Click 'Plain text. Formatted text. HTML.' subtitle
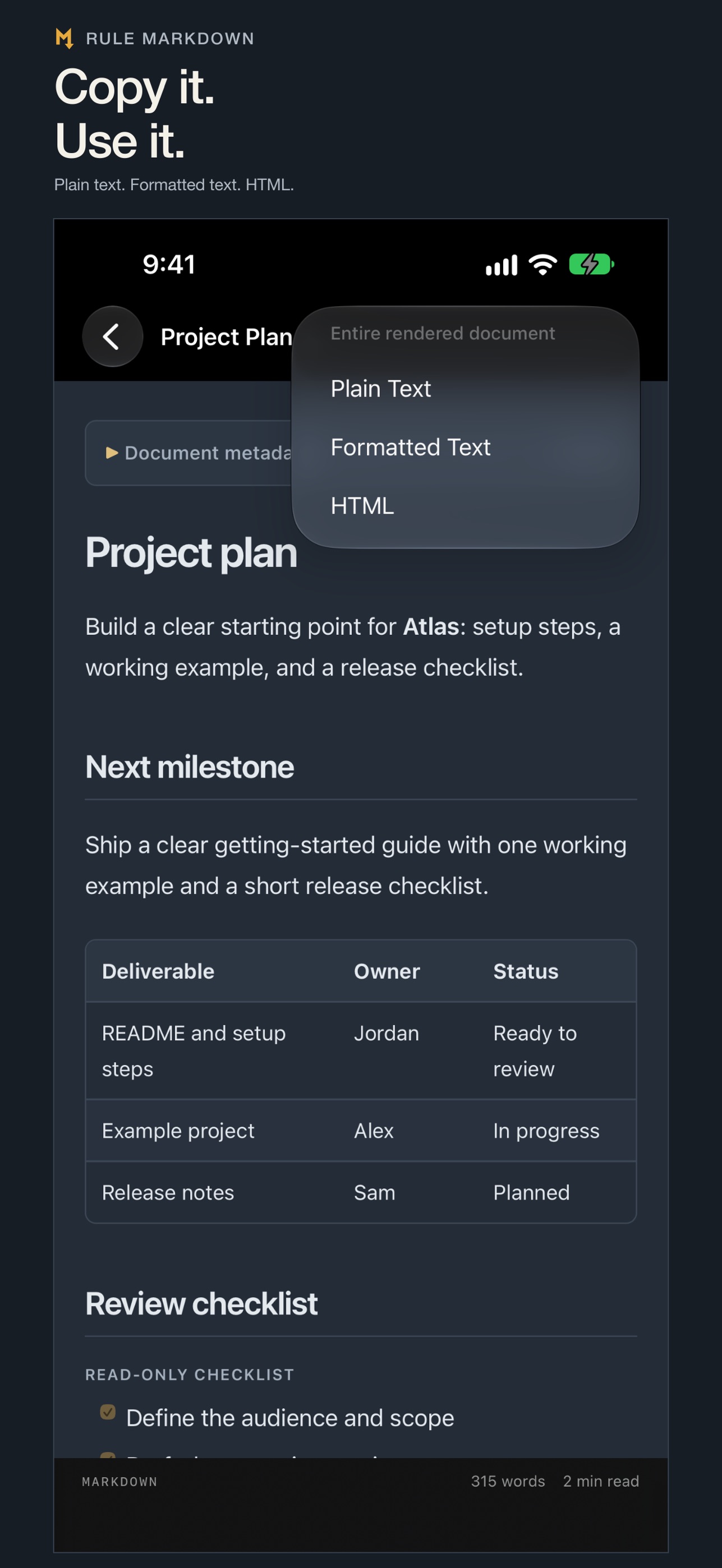The width and height of the screenshot is (722, 1568). [174, 185]
